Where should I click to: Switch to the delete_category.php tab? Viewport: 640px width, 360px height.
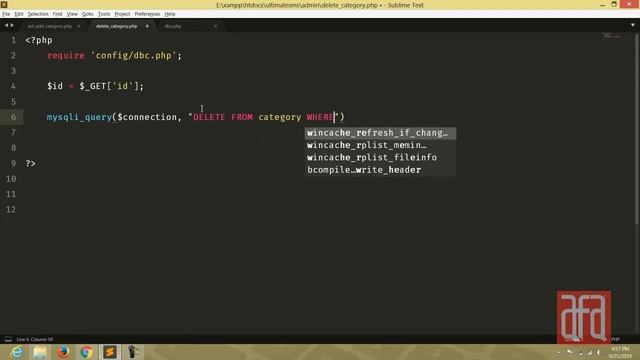117,26
